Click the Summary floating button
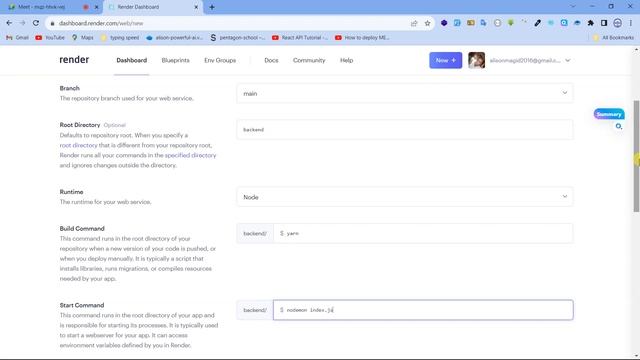The height and width of the screenshot is (360, 640). pyautogui.click(x=609, y=114)
